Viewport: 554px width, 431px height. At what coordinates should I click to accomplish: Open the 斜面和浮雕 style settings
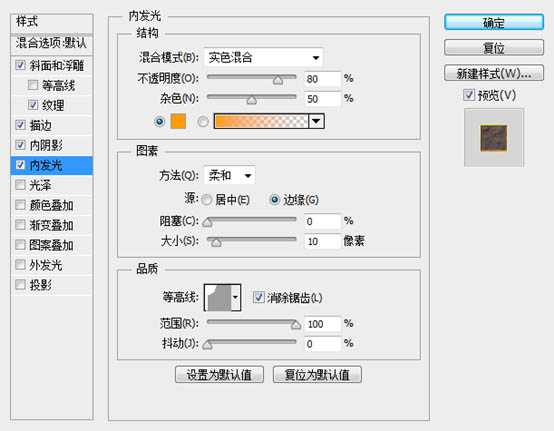[x=57, y=65]
